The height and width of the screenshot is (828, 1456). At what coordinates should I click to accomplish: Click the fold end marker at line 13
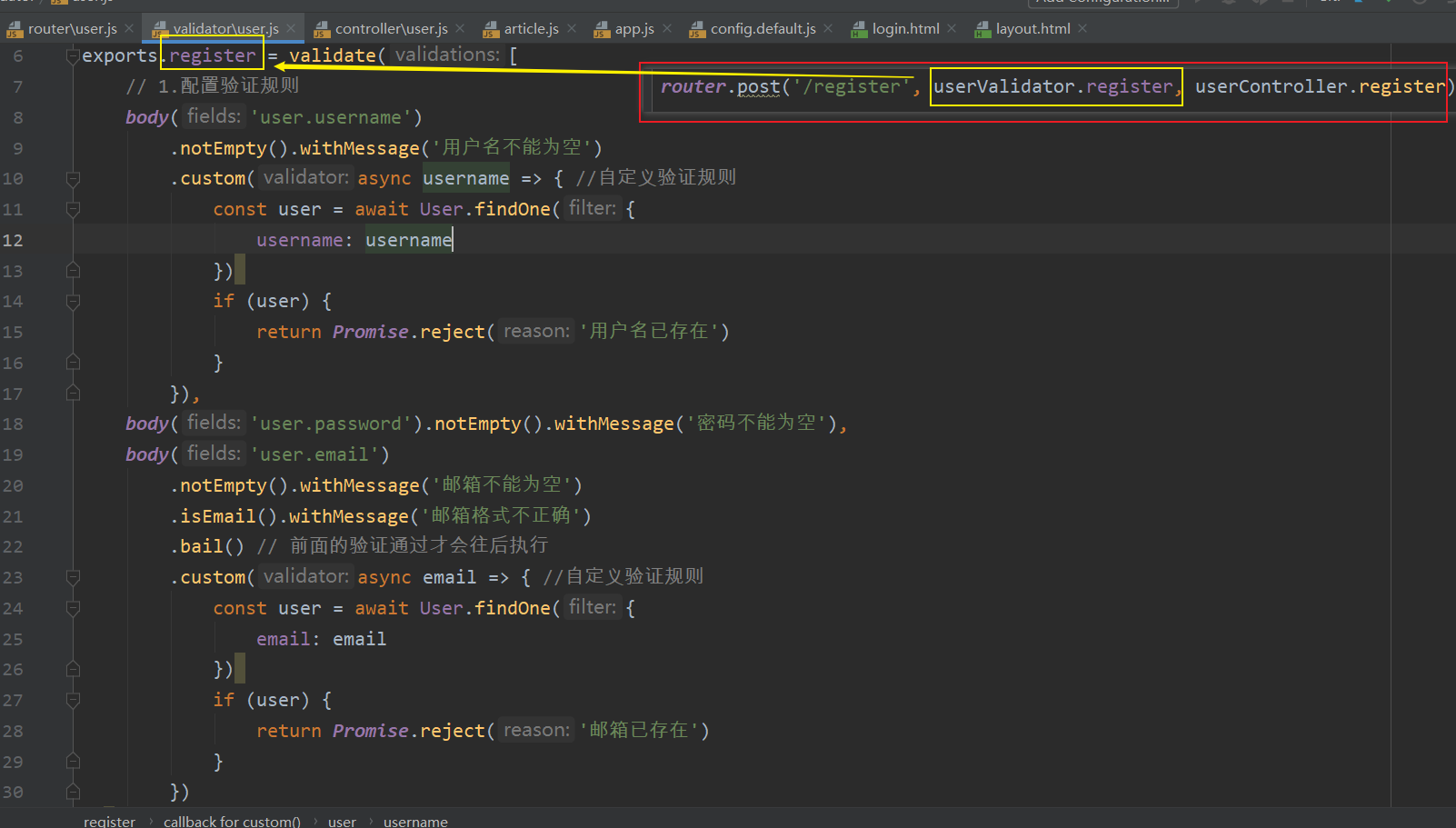click(74, 271)
